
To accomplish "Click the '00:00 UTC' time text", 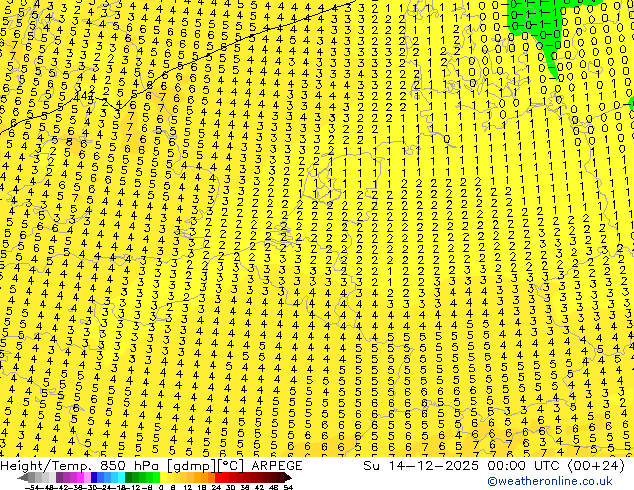I will [523, 466].
